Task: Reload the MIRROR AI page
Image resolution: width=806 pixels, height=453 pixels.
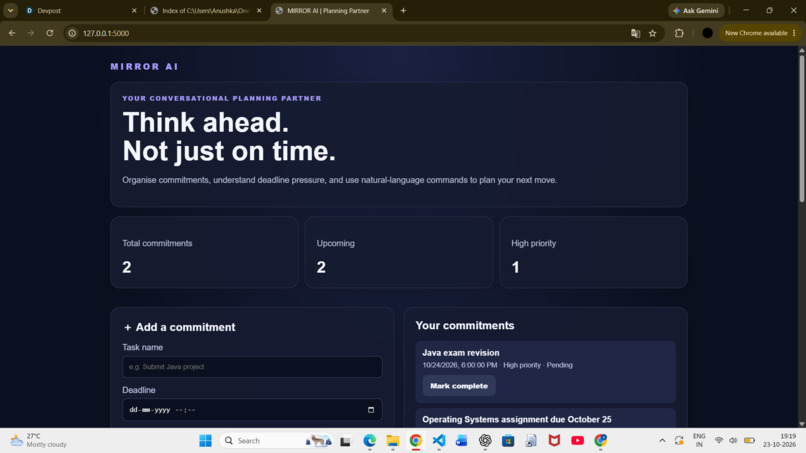Action: click(49, 33)
